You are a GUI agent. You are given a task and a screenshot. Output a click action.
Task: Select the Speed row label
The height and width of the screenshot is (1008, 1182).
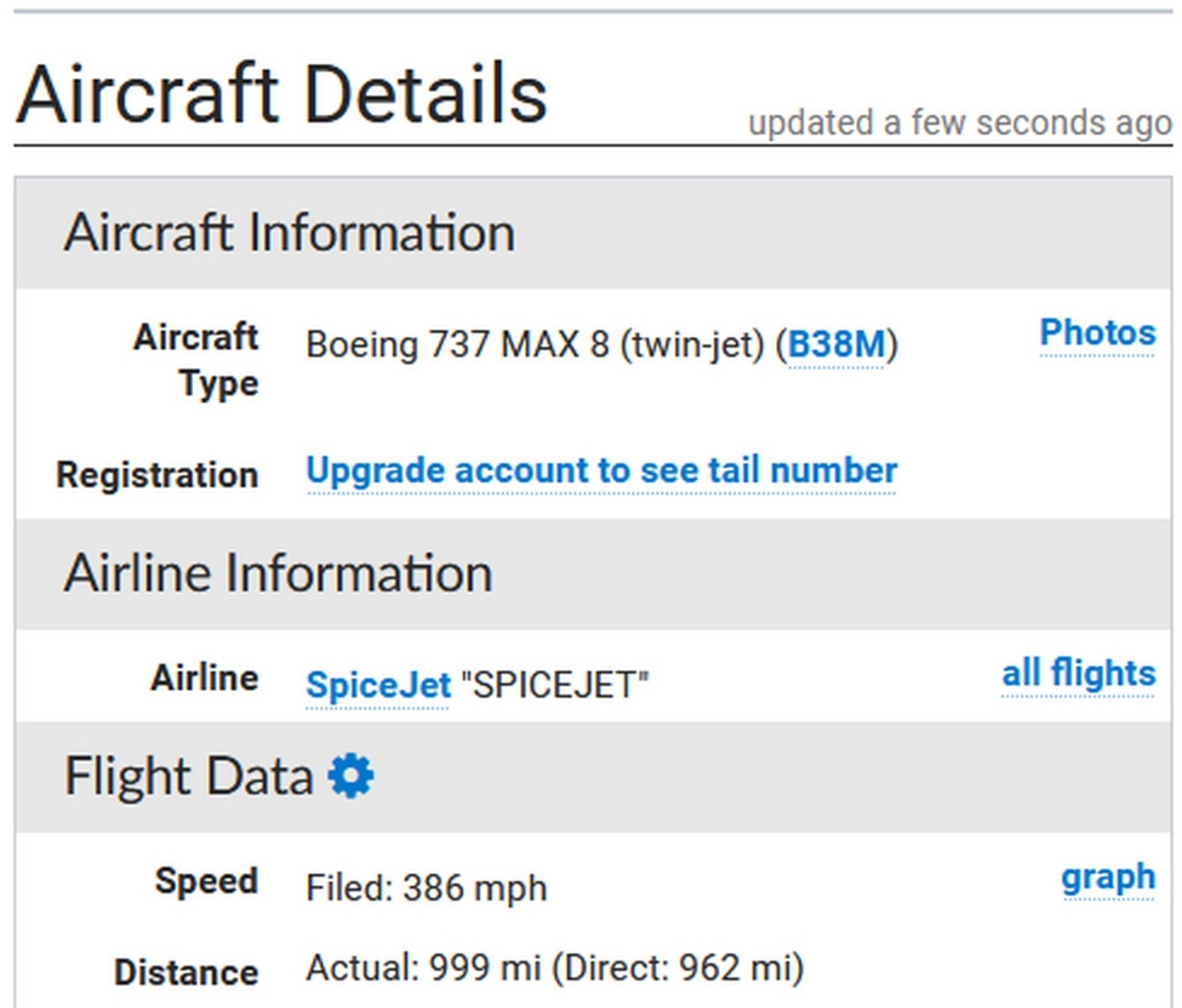point(207,881)
